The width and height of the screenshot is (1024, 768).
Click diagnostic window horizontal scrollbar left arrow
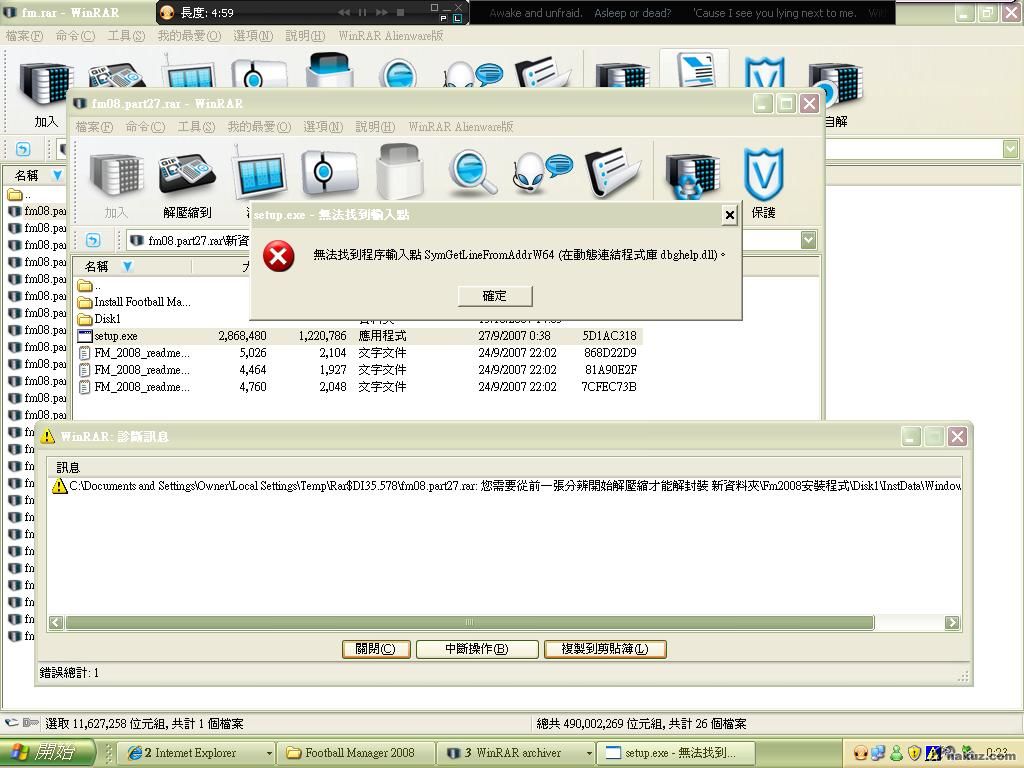(x=56, y=622)
